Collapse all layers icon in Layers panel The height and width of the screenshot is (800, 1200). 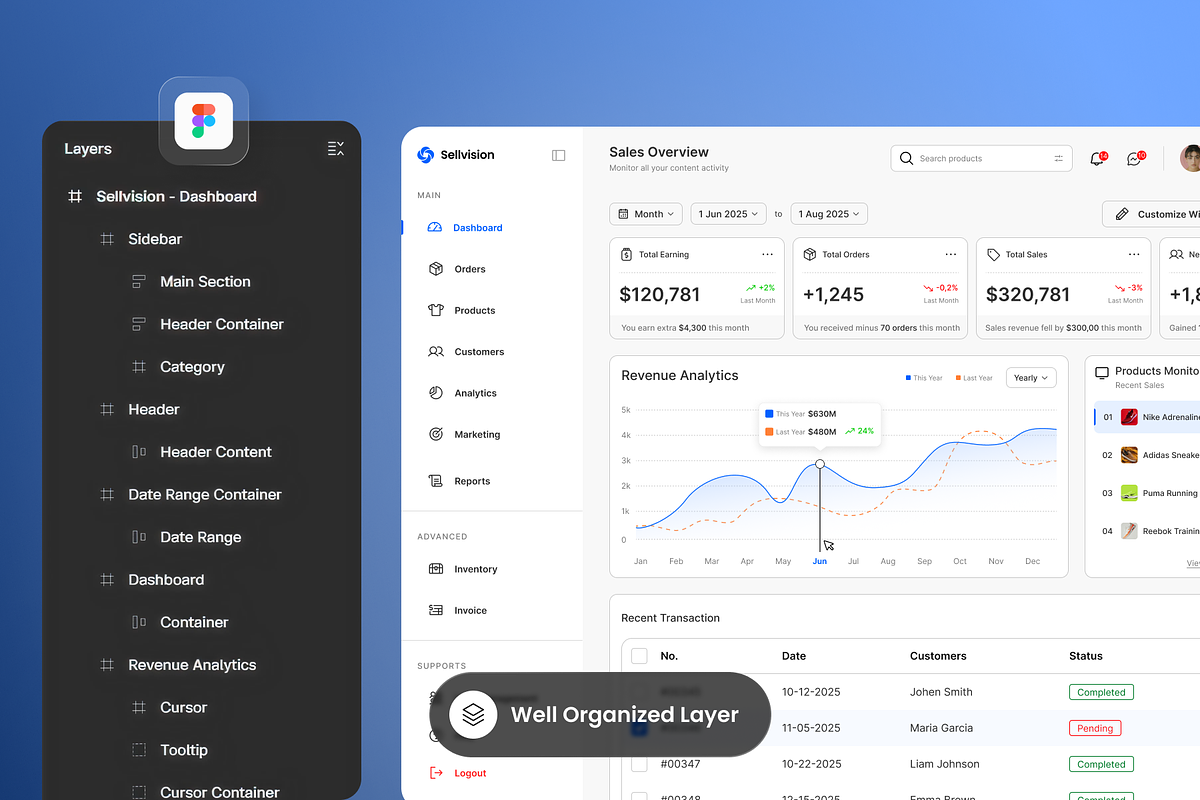tap(336, 149)
